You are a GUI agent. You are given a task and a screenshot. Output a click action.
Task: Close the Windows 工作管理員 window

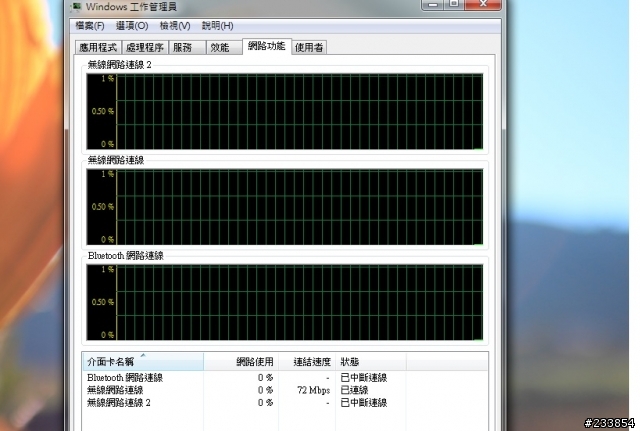[483, 4]
